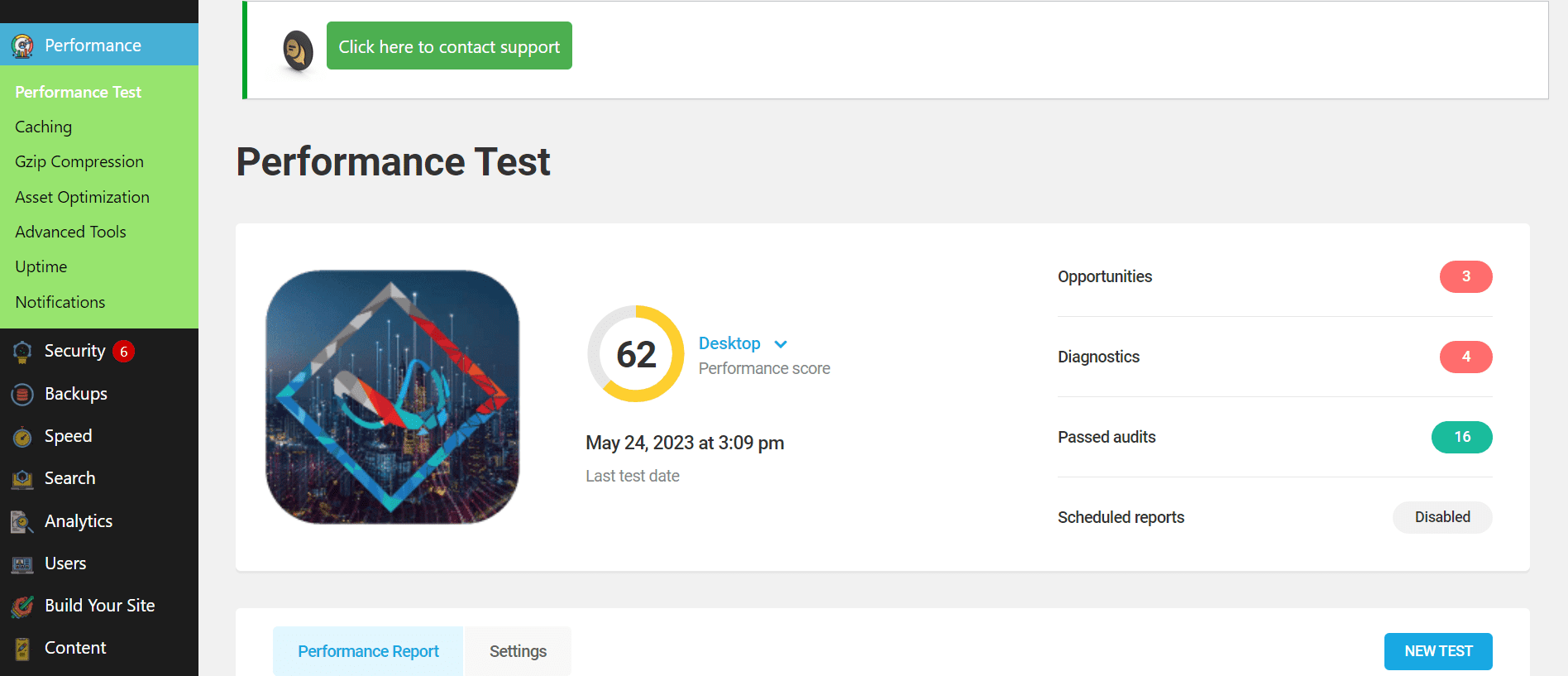Viewport: 1568px width, 676px height.
Task: Click the Performance sidebar icon
Action: (22, 46)
